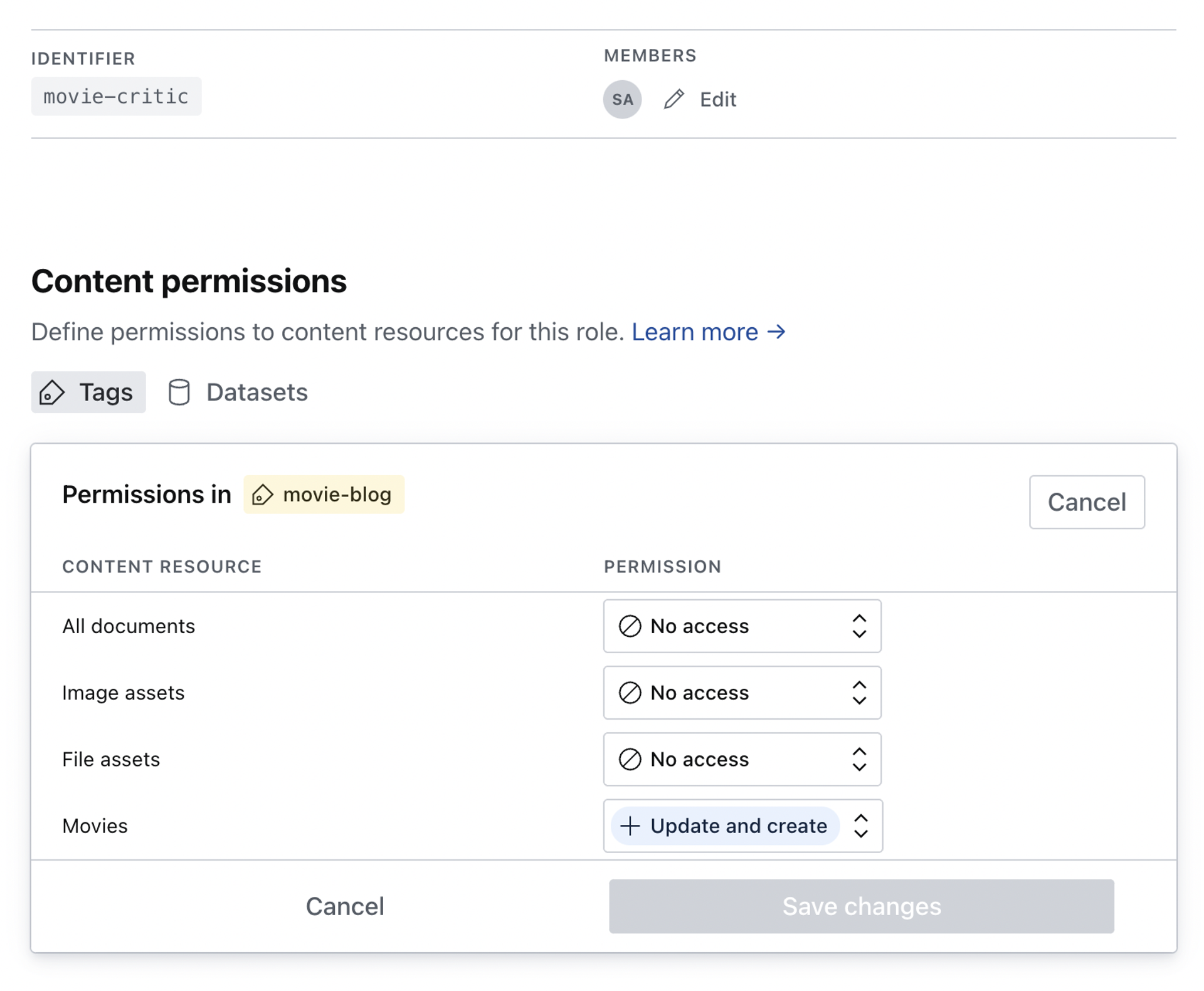Click Cancel in the permissions header
Screen dimensions: 1204x991
coord(1086,502)
